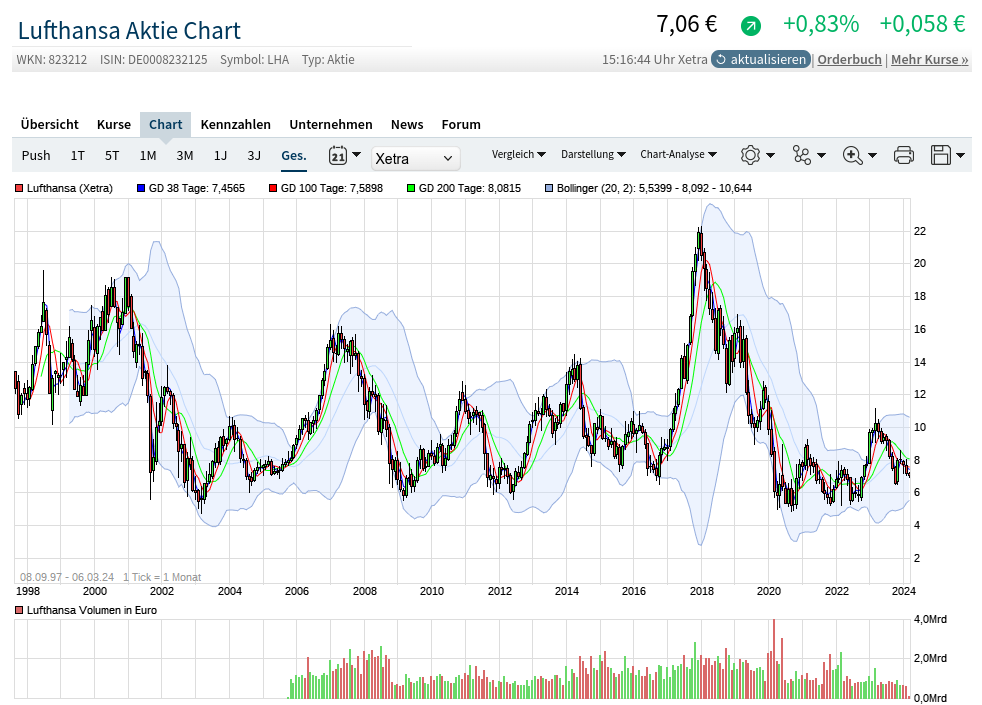Open the Chart-Analyse dropdown menu
The width and height of the screenshot is (982, 705).
(678, 154)
